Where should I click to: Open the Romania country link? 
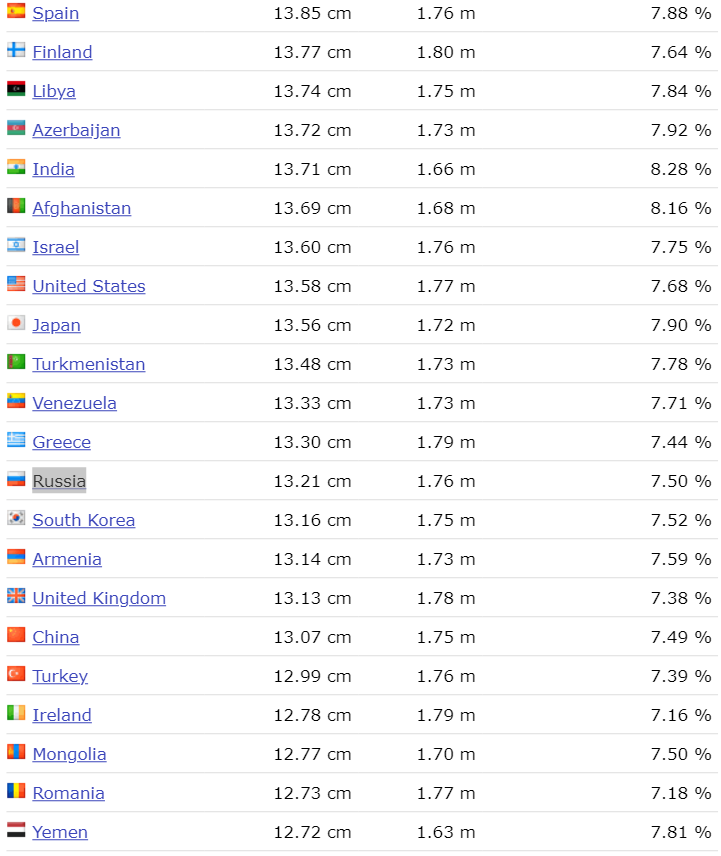[x=68, y=793]
